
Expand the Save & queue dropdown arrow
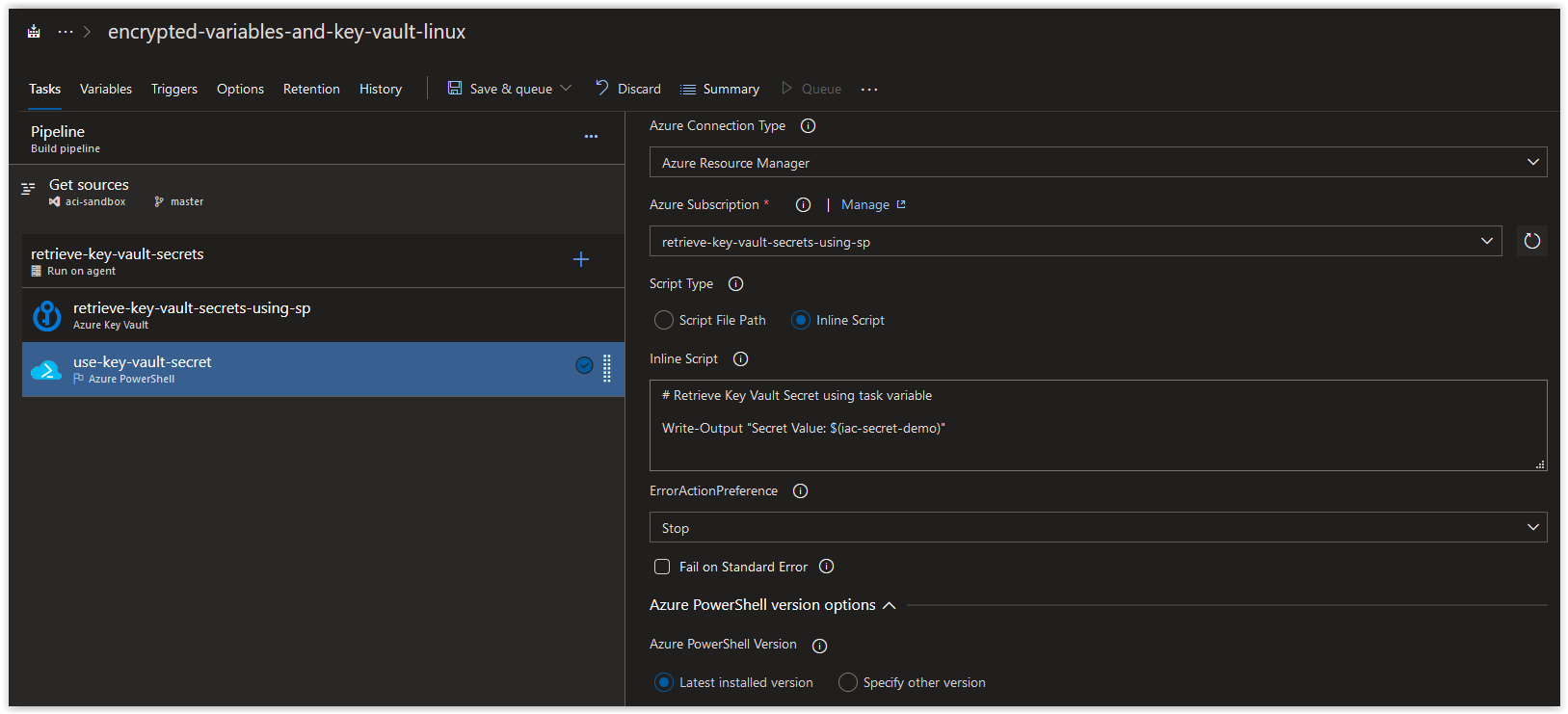pyautogui.click(x=566, y=89)
